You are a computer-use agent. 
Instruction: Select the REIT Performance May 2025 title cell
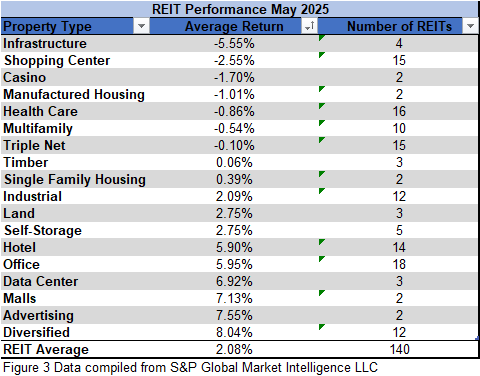[240, 9]
